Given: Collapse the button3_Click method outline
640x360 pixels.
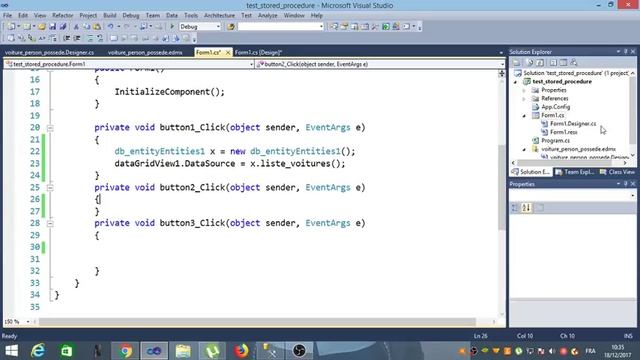Looking at the screenshot, I should 50,224.
